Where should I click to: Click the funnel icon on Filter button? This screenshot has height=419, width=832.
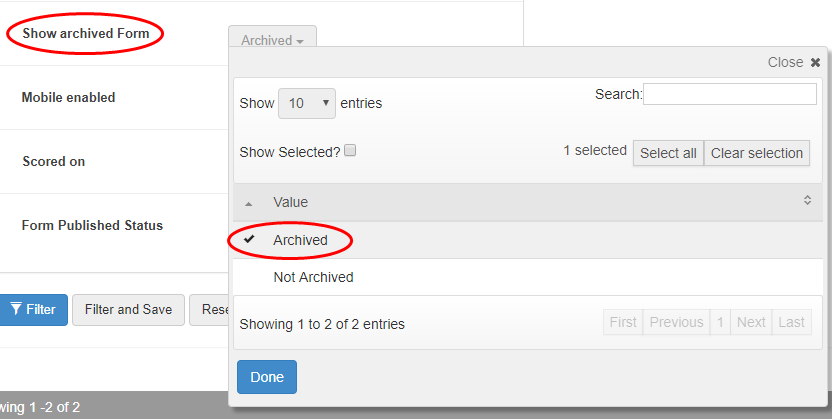15,309
